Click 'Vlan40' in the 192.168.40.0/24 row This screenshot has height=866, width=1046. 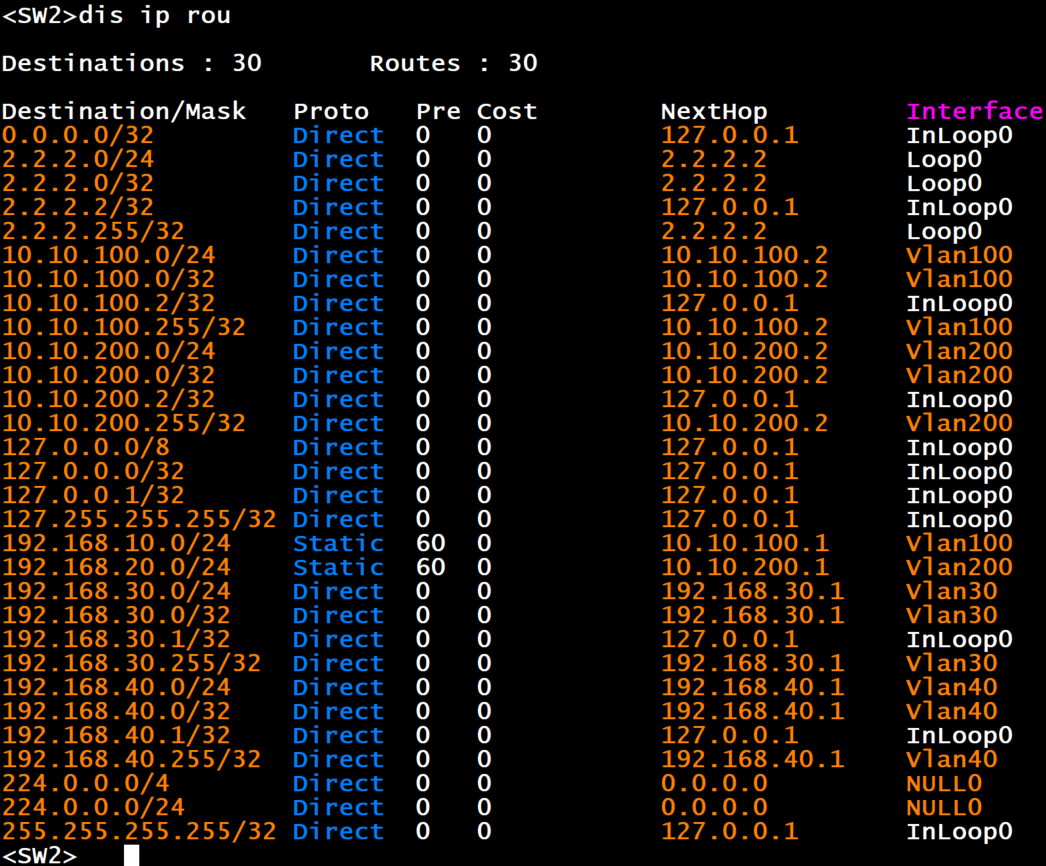(x=952, y=687)
